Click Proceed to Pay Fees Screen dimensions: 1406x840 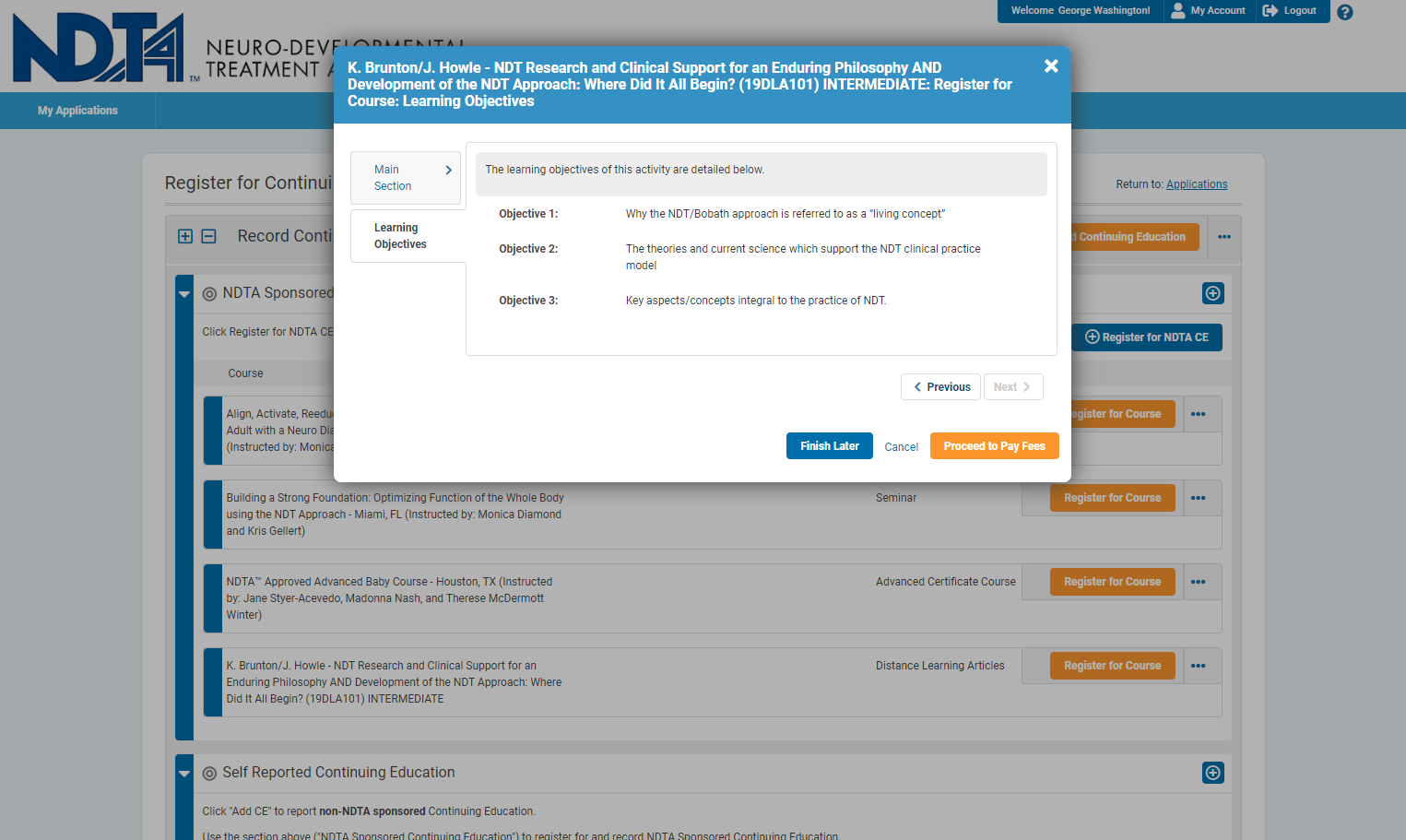(995, 446)
